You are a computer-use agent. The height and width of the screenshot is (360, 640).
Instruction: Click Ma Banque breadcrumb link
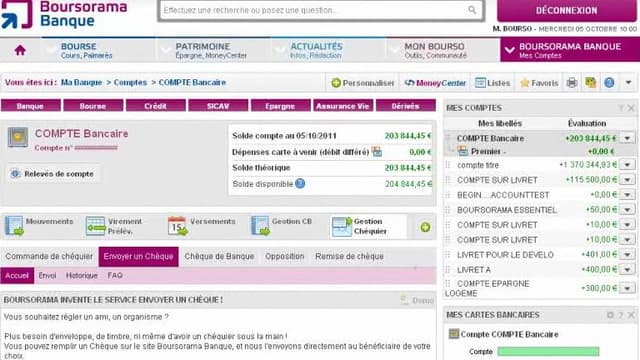point(81,82)
